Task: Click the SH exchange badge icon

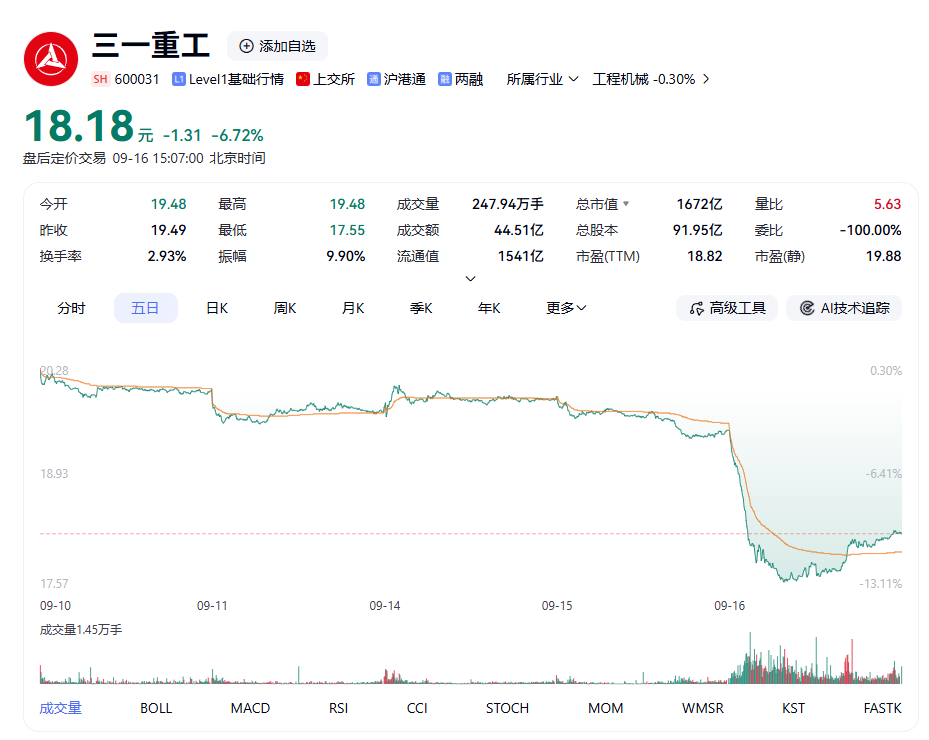Action: point(100,79)
